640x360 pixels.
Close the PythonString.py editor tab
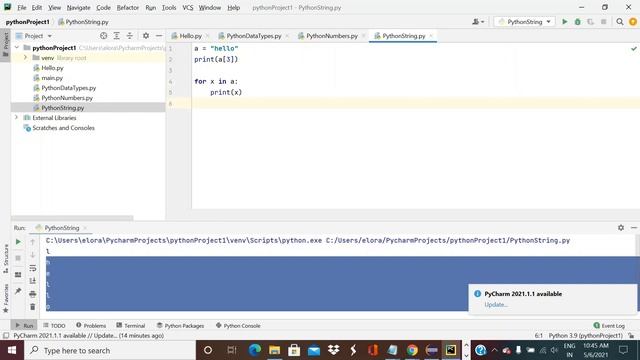pyautogui.click(x=431, y=36)
